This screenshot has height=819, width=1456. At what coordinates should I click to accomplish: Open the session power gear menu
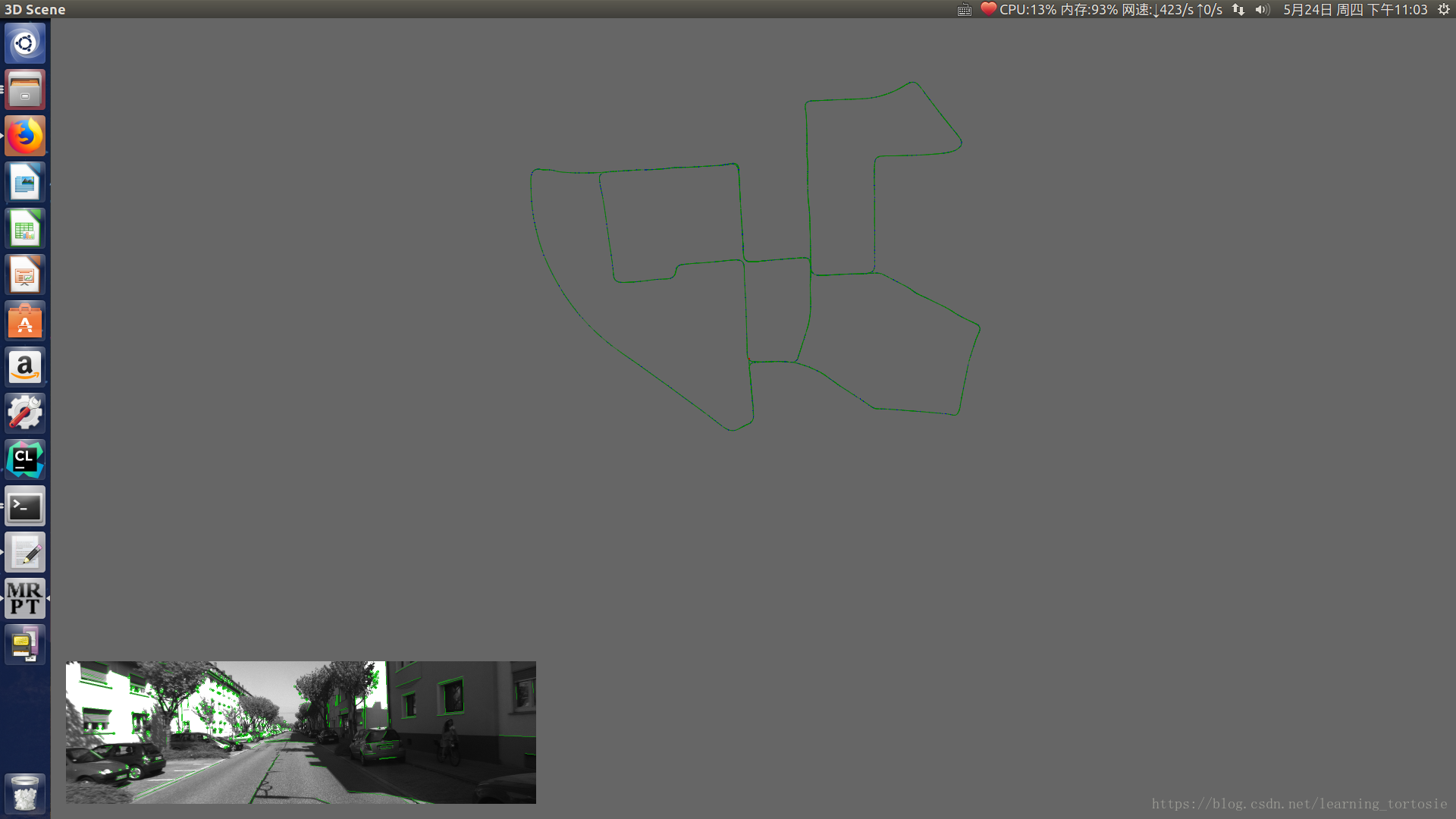(1443, 10)
